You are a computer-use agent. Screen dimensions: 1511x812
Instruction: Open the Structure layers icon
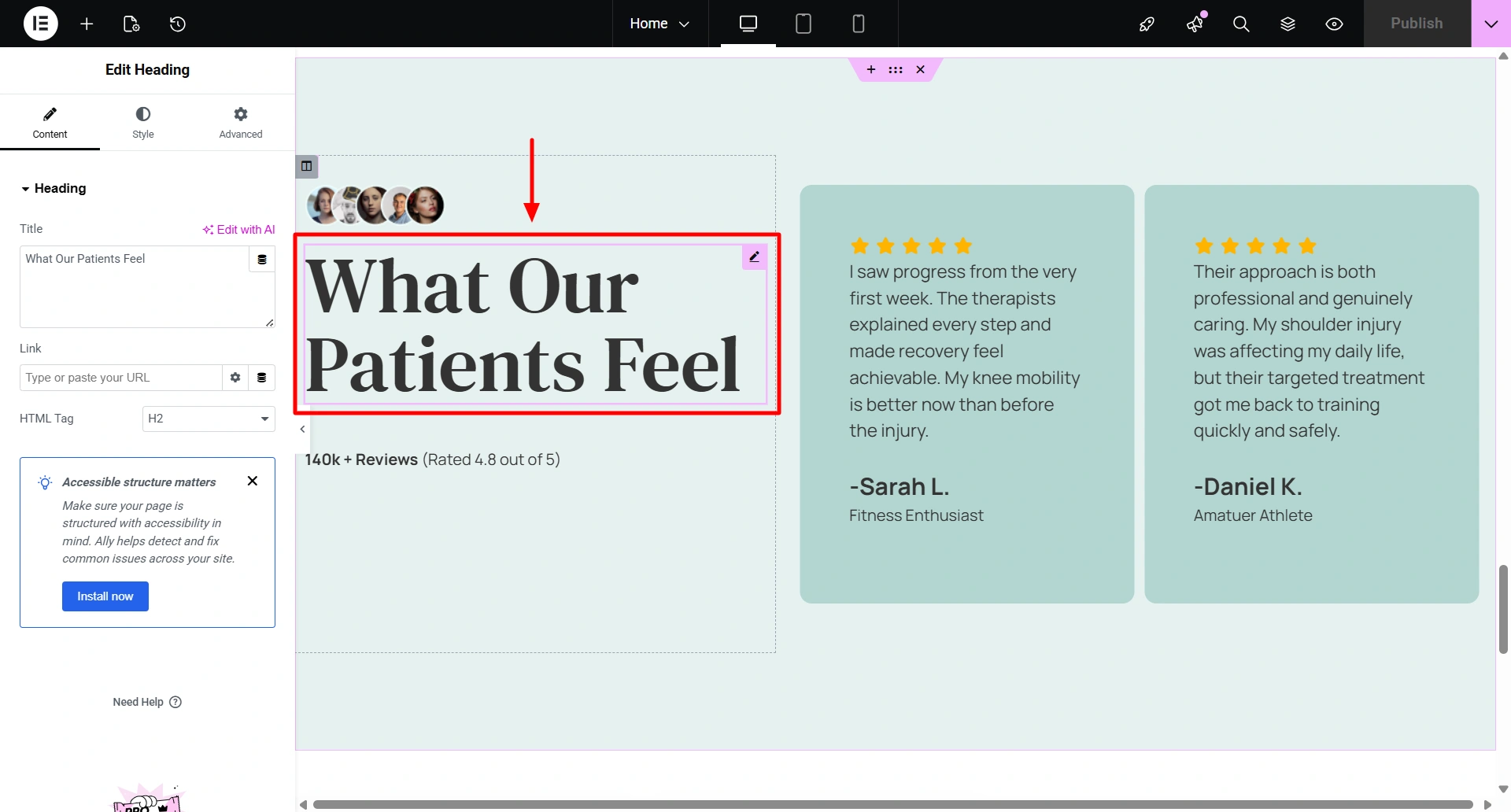1287,24
